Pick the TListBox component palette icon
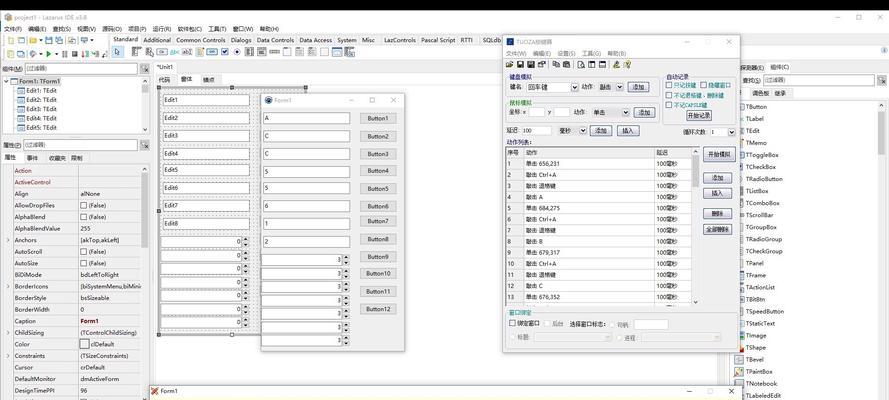 coord(249,52)
